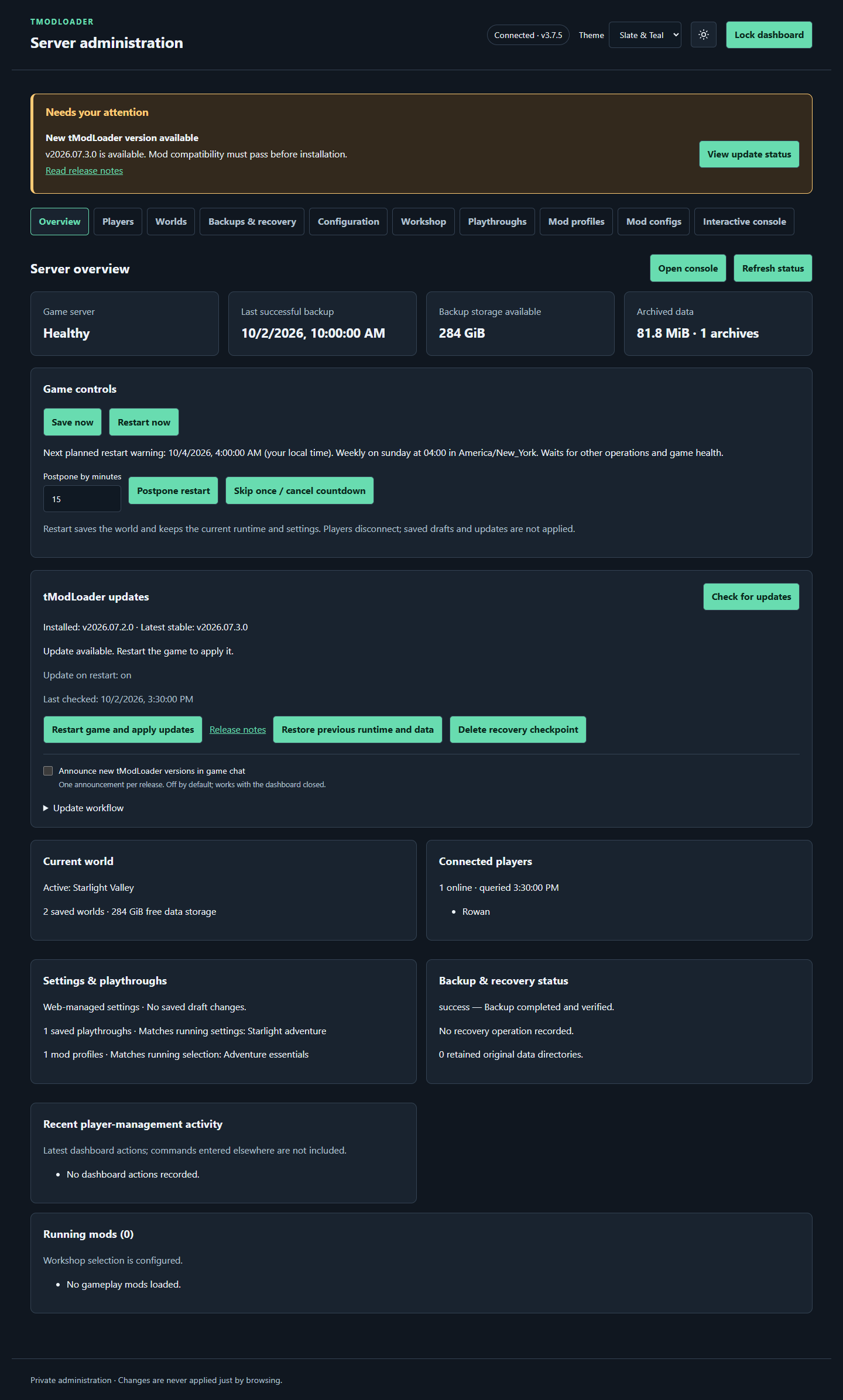Open the Mod profiles tab

[576, 221]
